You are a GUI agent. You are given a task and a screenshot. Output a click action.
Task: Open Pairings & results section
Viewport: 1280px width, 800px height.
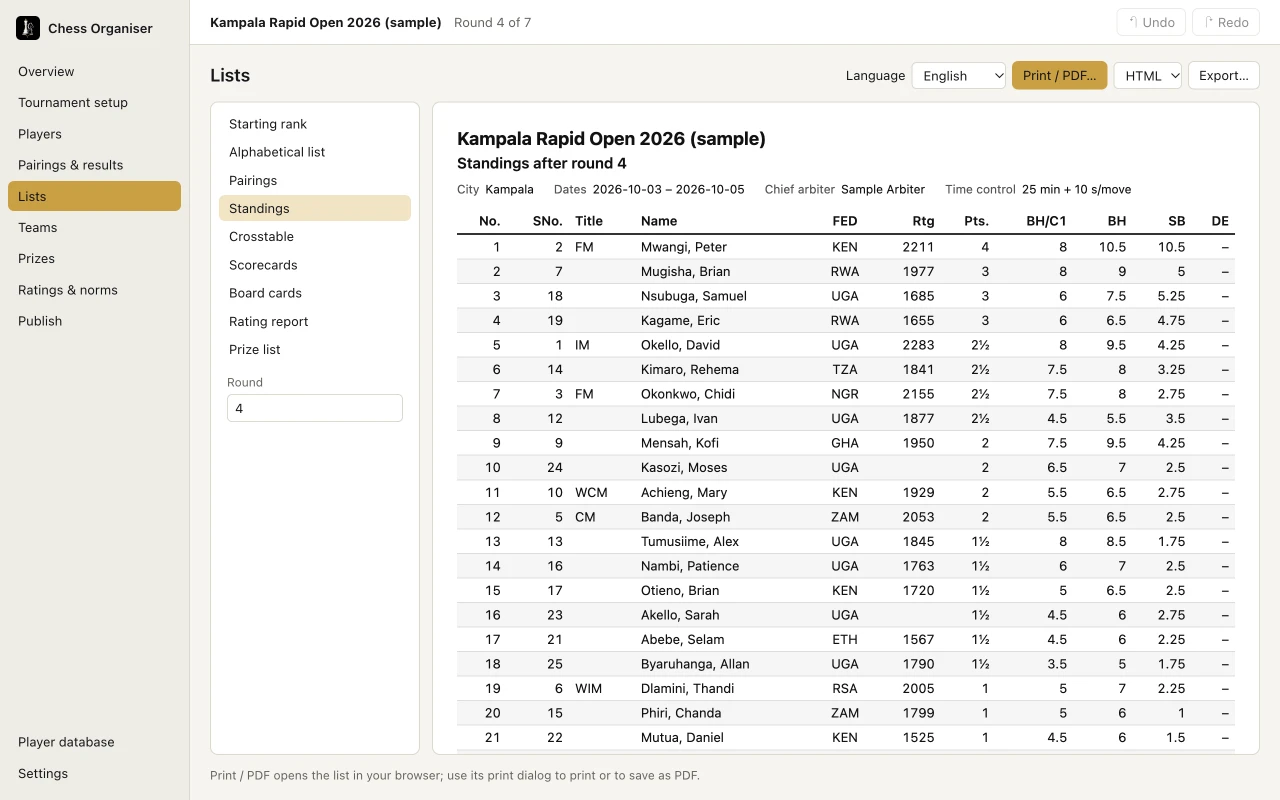pos(94,165)
